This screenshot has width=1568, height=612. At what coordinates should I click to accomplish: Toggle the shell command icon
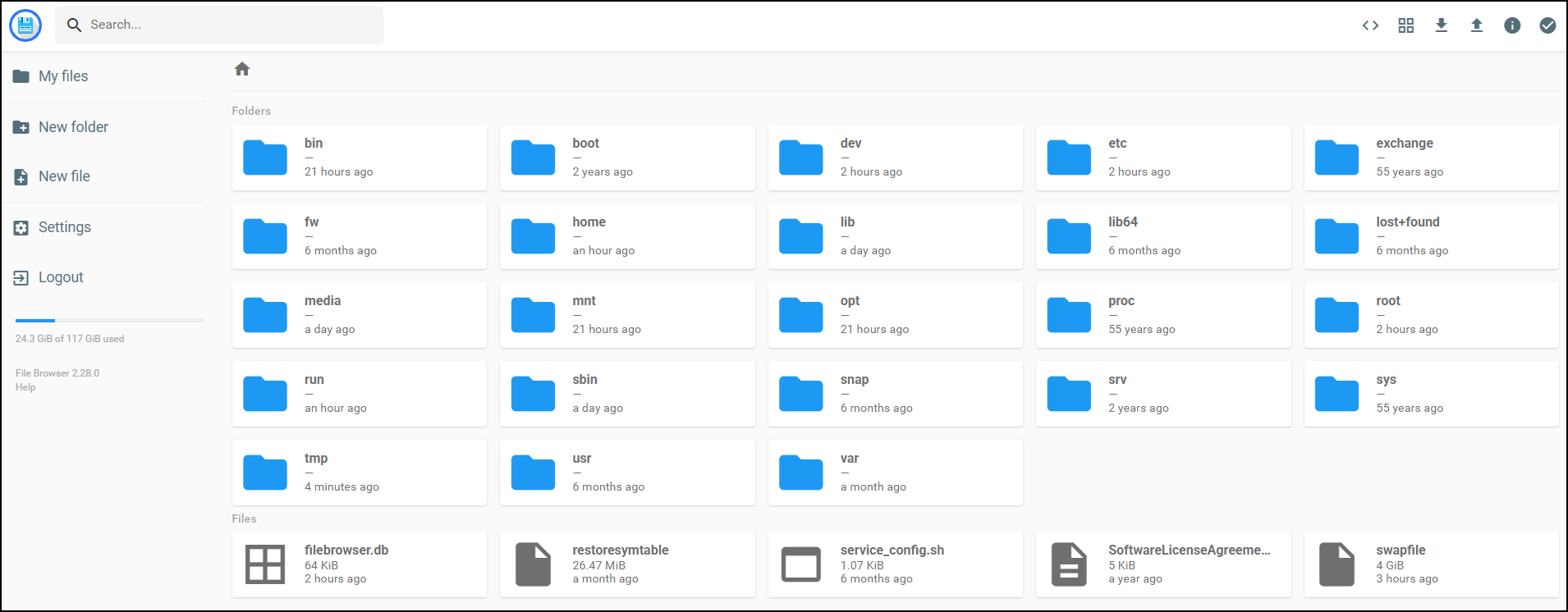point(1370,25)
